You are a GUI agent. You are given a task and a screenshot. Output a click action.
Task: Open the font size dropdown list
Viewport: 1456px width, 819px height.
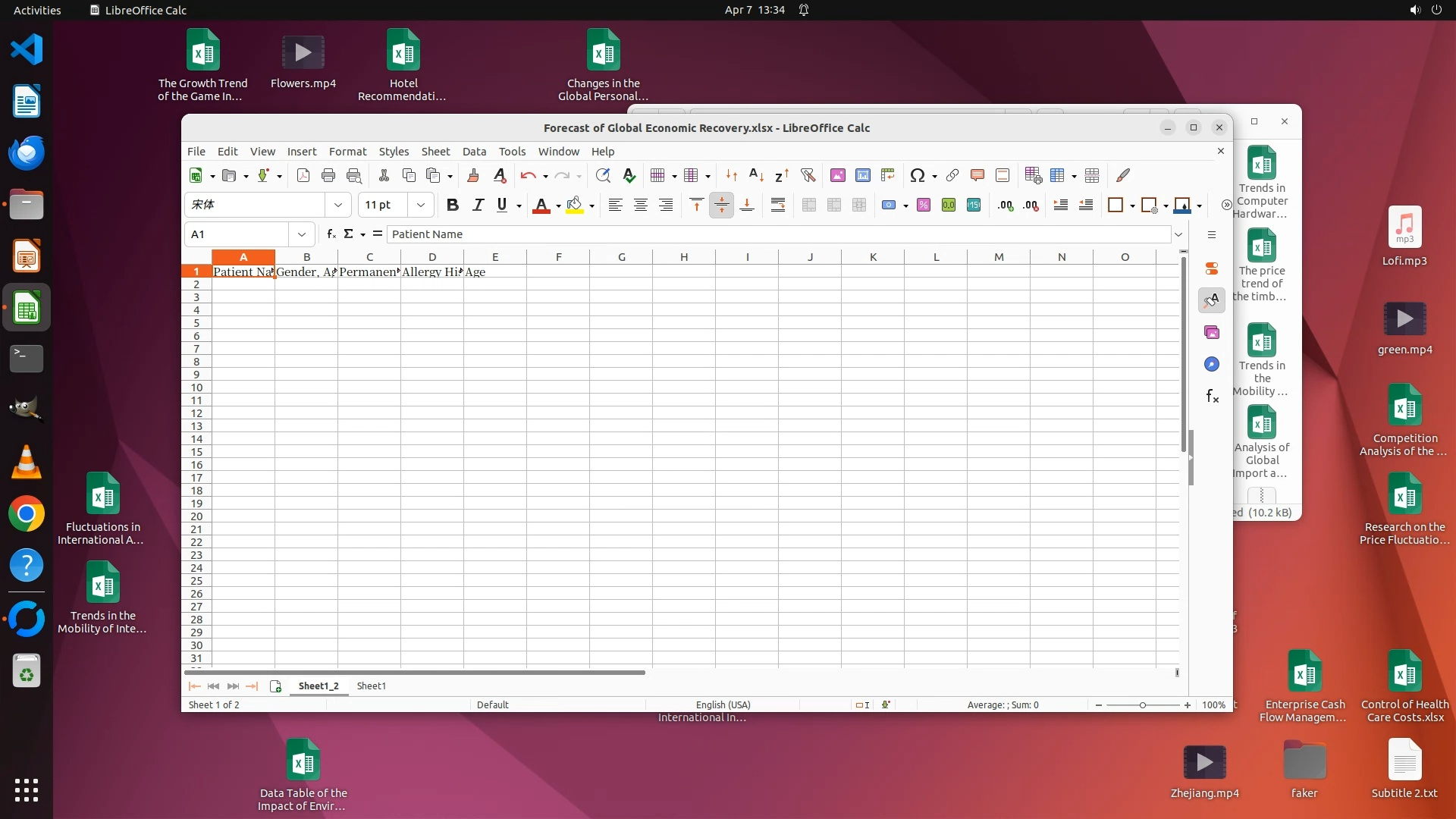coord(421,205)
